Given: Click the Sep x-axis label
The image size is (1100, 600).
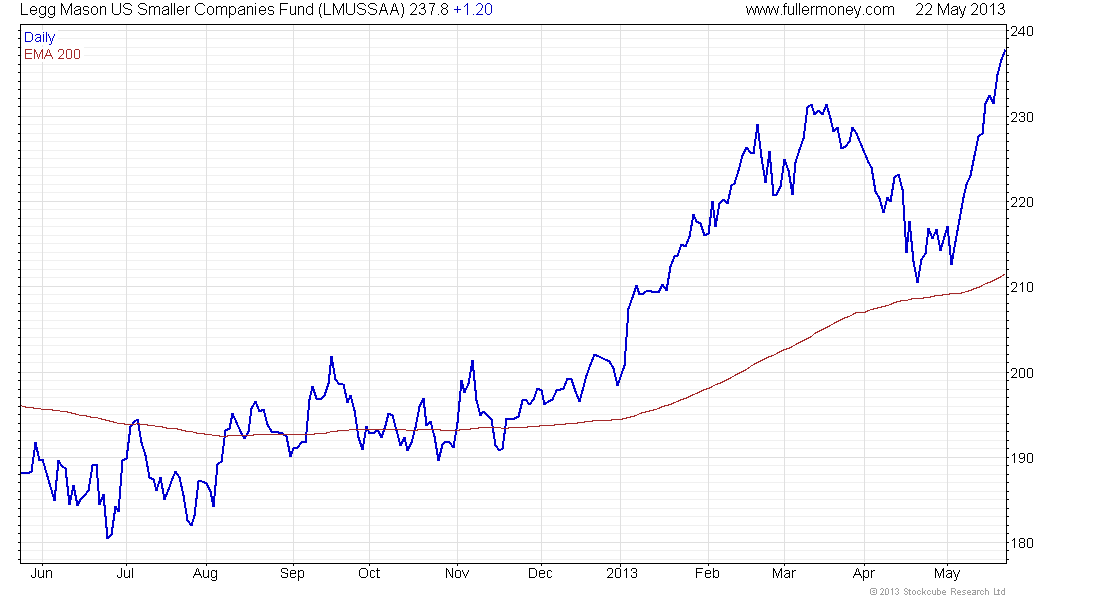Looking at the screenshot, I should (x=292, y=574).
